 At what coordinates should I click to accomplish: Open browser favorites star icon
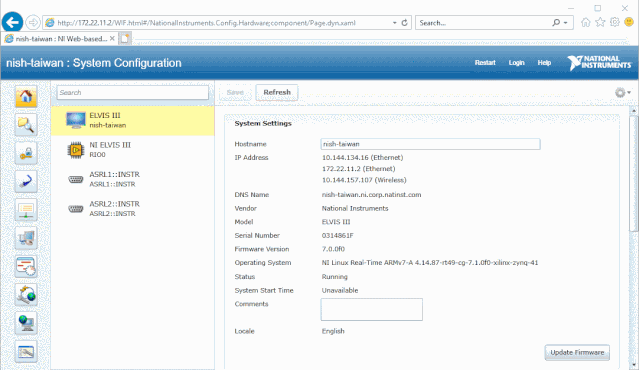tap(600, 22)
